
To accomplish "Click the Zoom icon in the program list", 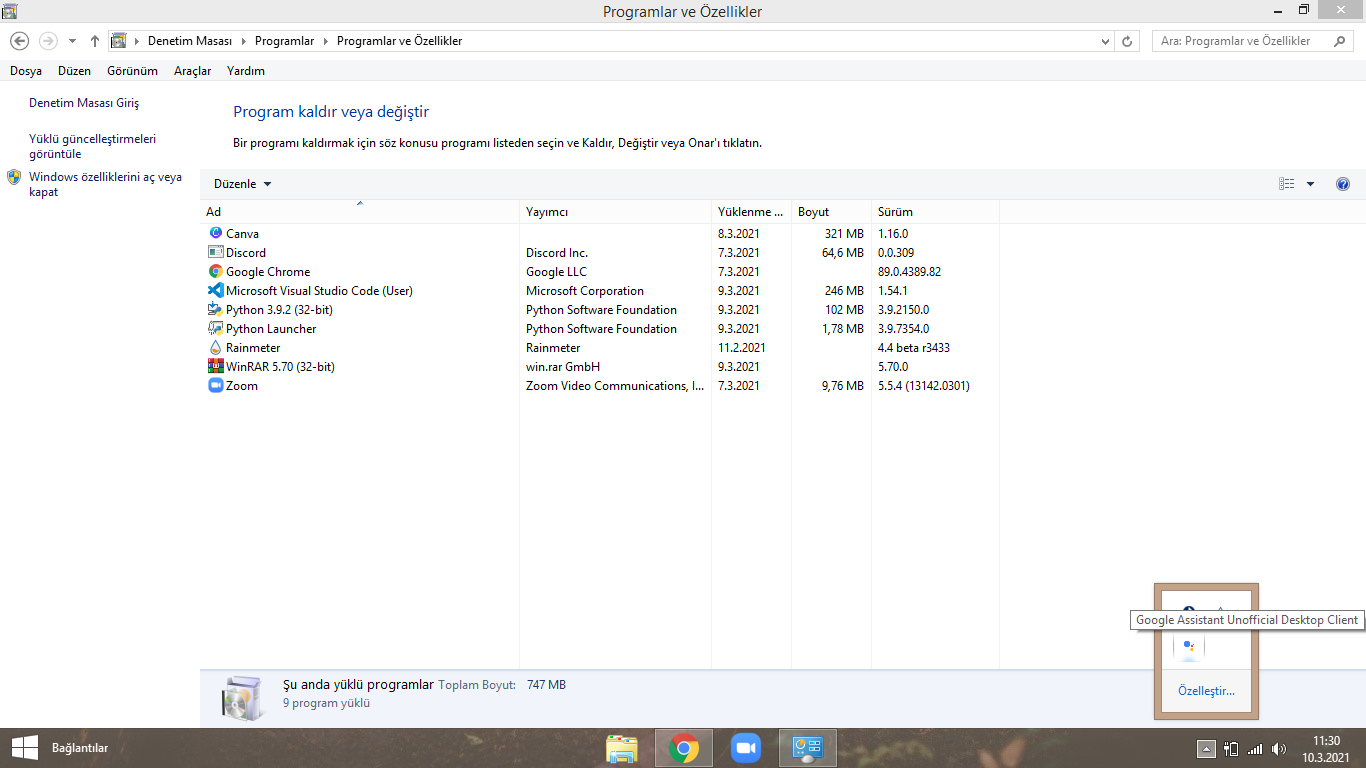I will pos(215,385).
